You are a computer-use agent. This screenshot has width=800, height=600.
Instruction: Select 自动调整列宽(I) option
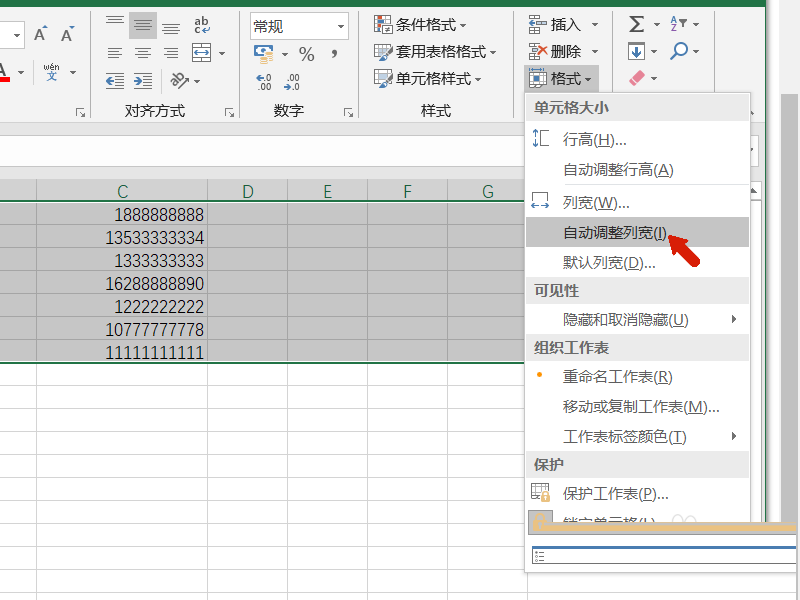(x=637, y=232)
